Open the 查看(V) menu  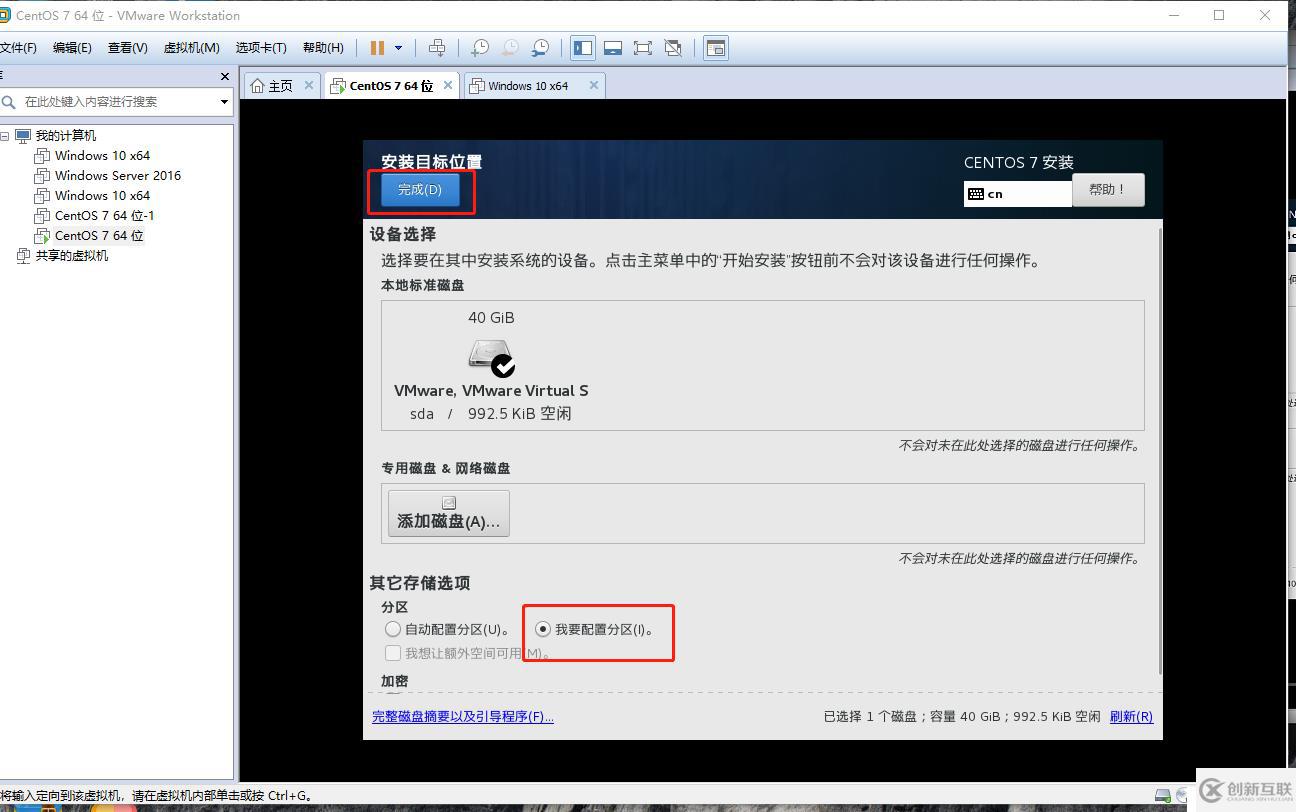(128, 48)
